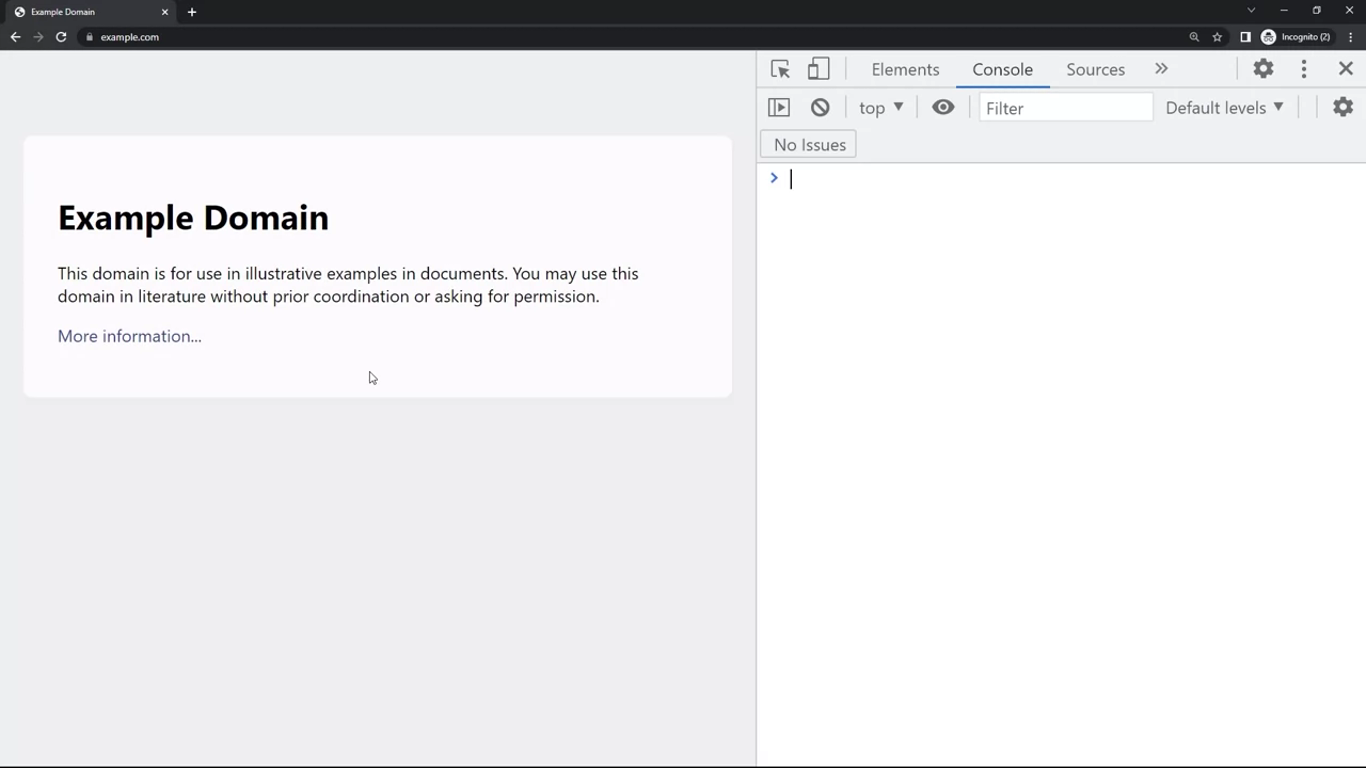Expand the top JavaScript context dropdown
Screen dimensions: 1366x768
coord(881,108)
